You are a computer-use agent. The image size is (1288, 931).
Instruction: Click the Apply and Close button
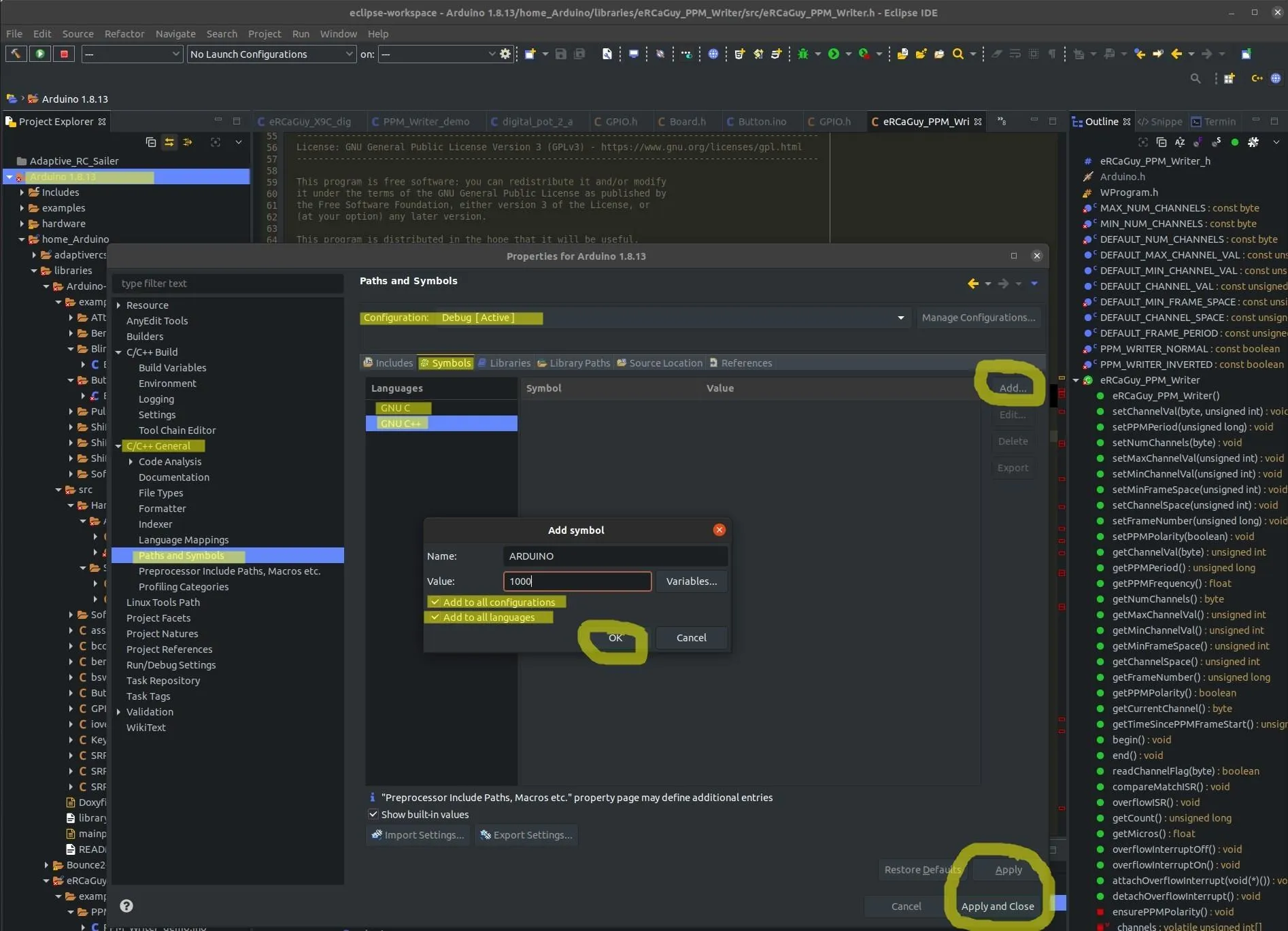pyautogui.click(x=998, y=907)
